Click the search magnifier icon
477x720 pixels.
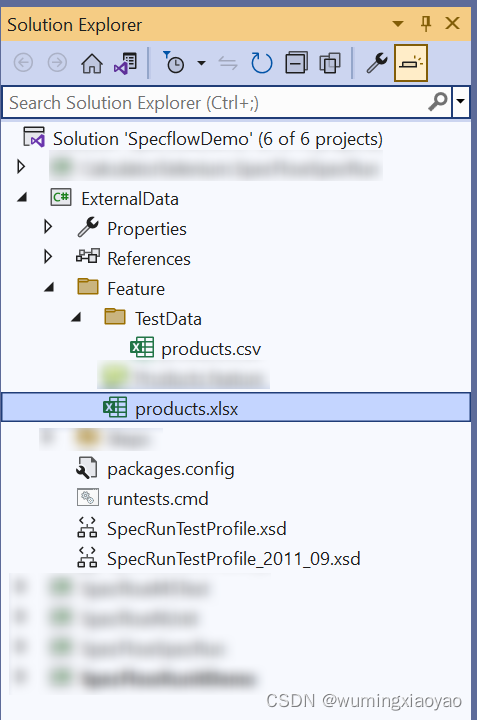coord(438,101)
